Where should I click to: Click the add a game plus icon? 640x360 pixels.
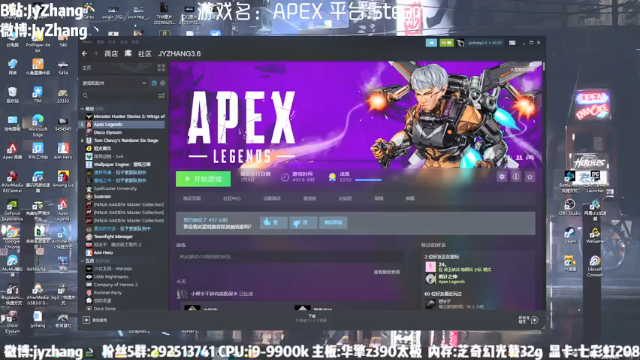click(86, 320)
